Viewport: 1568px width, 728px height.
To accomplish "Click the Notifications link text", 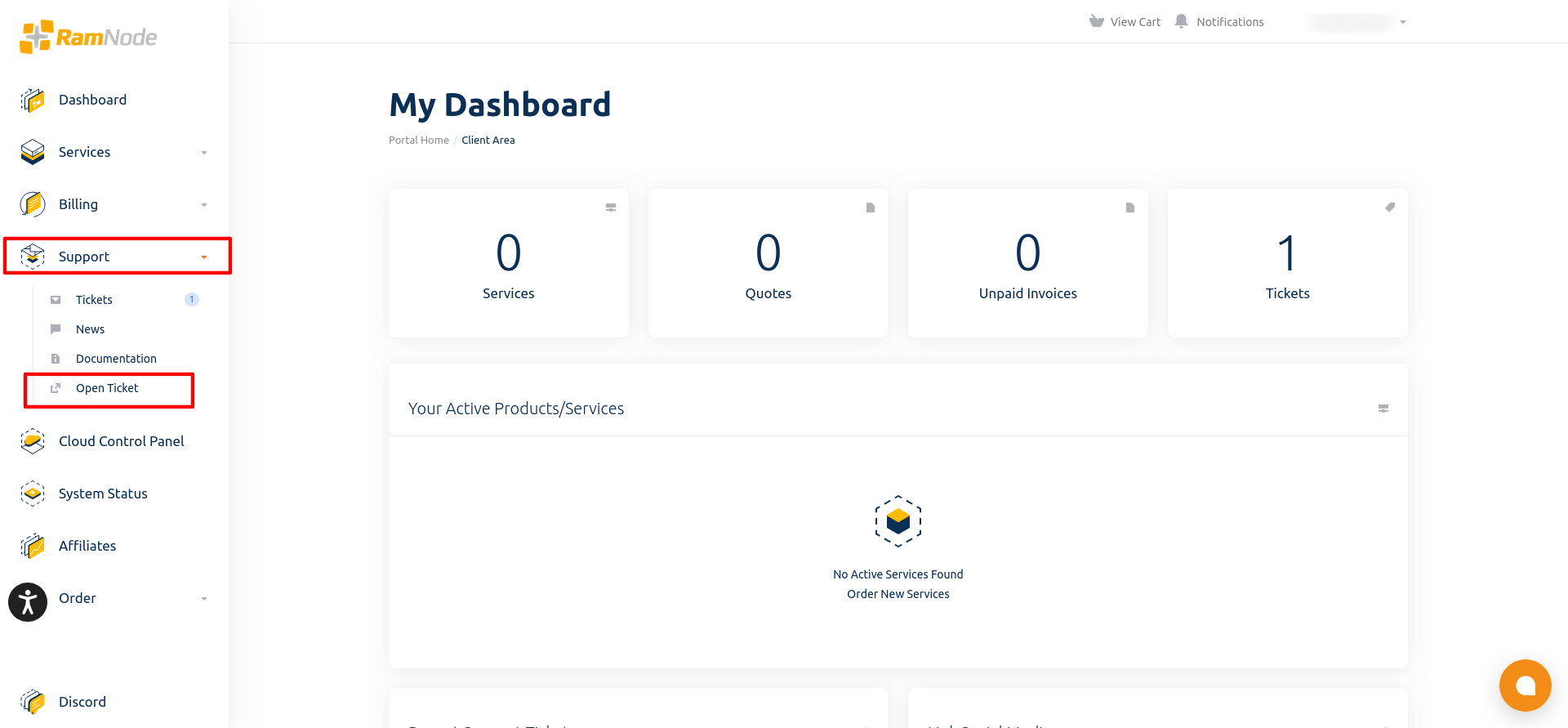I will point(1230,22).
